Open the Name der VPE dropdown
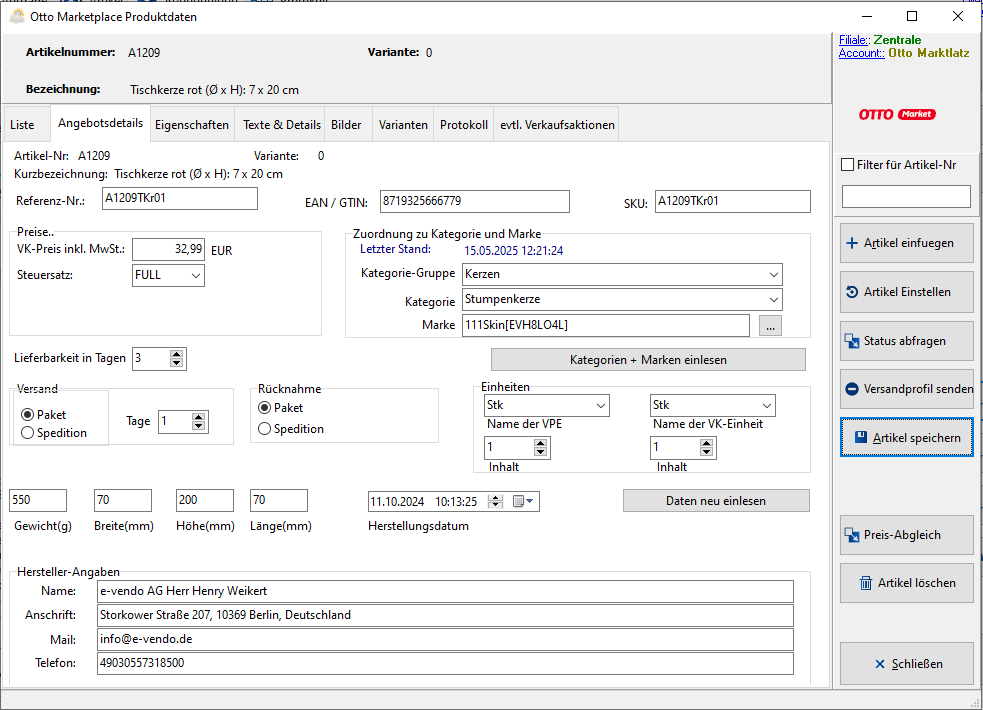The width and height of the screenshot is (983, 710). pos(601,405)
